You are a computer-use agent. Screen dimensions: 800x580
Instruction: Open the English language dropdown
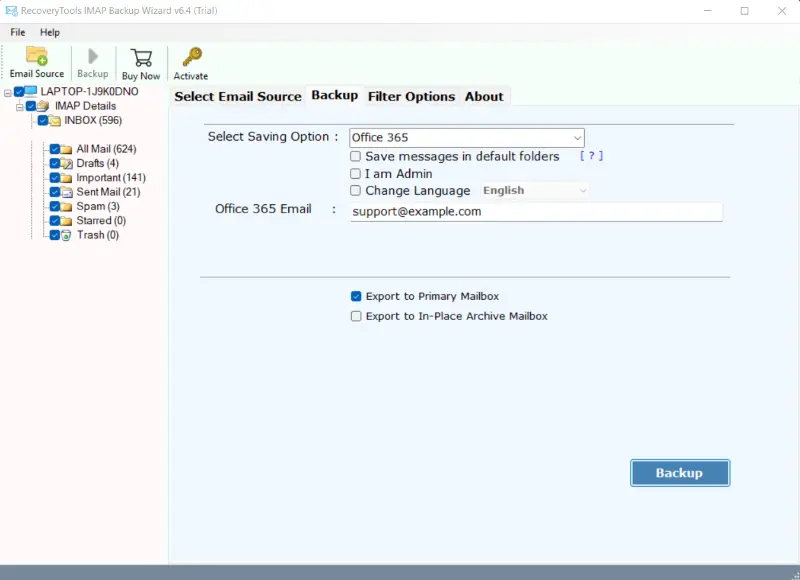534,190
